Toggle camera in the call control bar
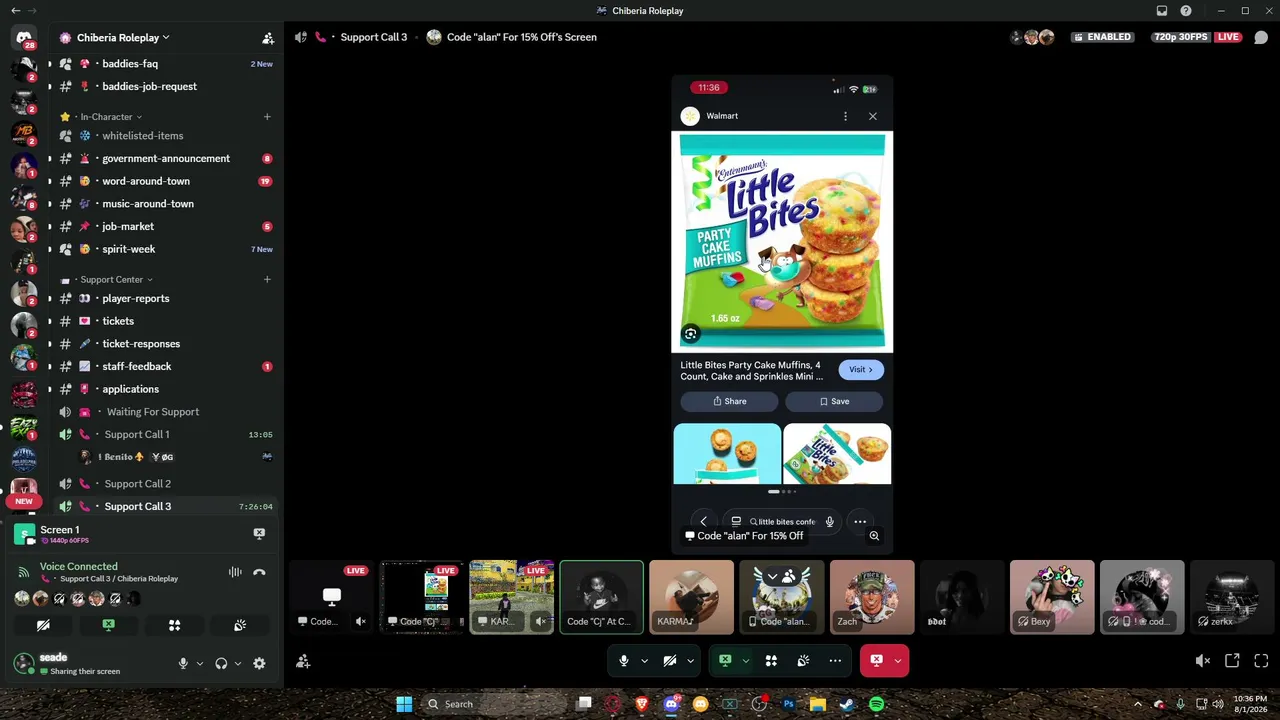The image size is (1280, 720). 670,661
